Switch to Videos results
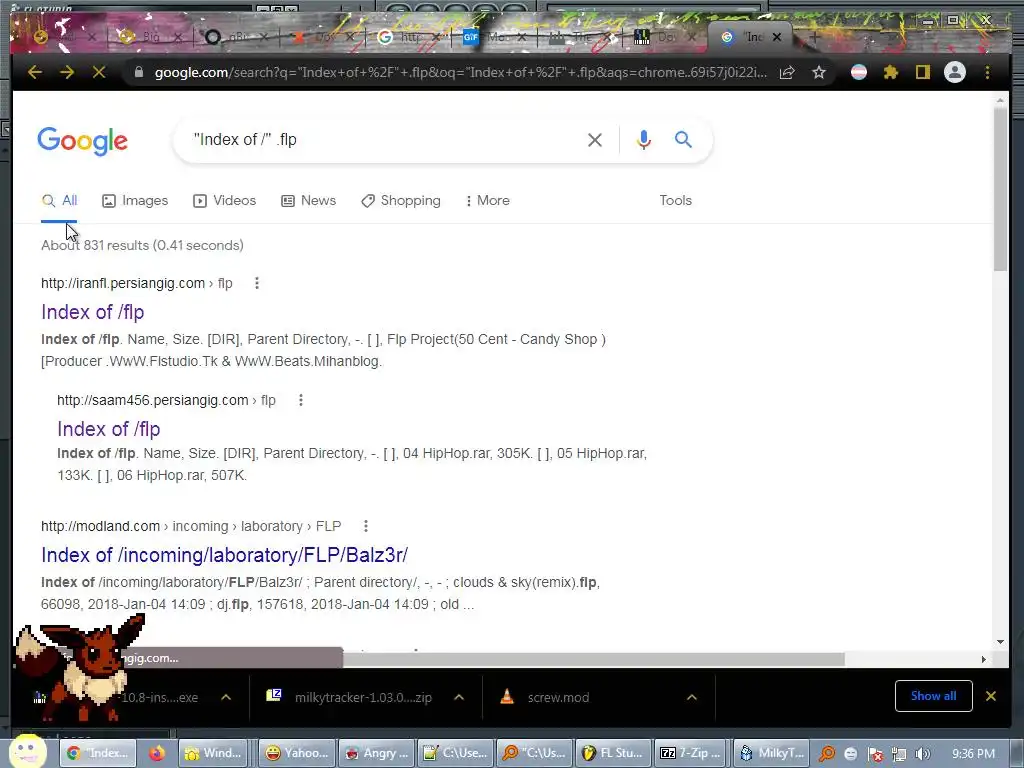1024x768 pixels. point(225,200)
